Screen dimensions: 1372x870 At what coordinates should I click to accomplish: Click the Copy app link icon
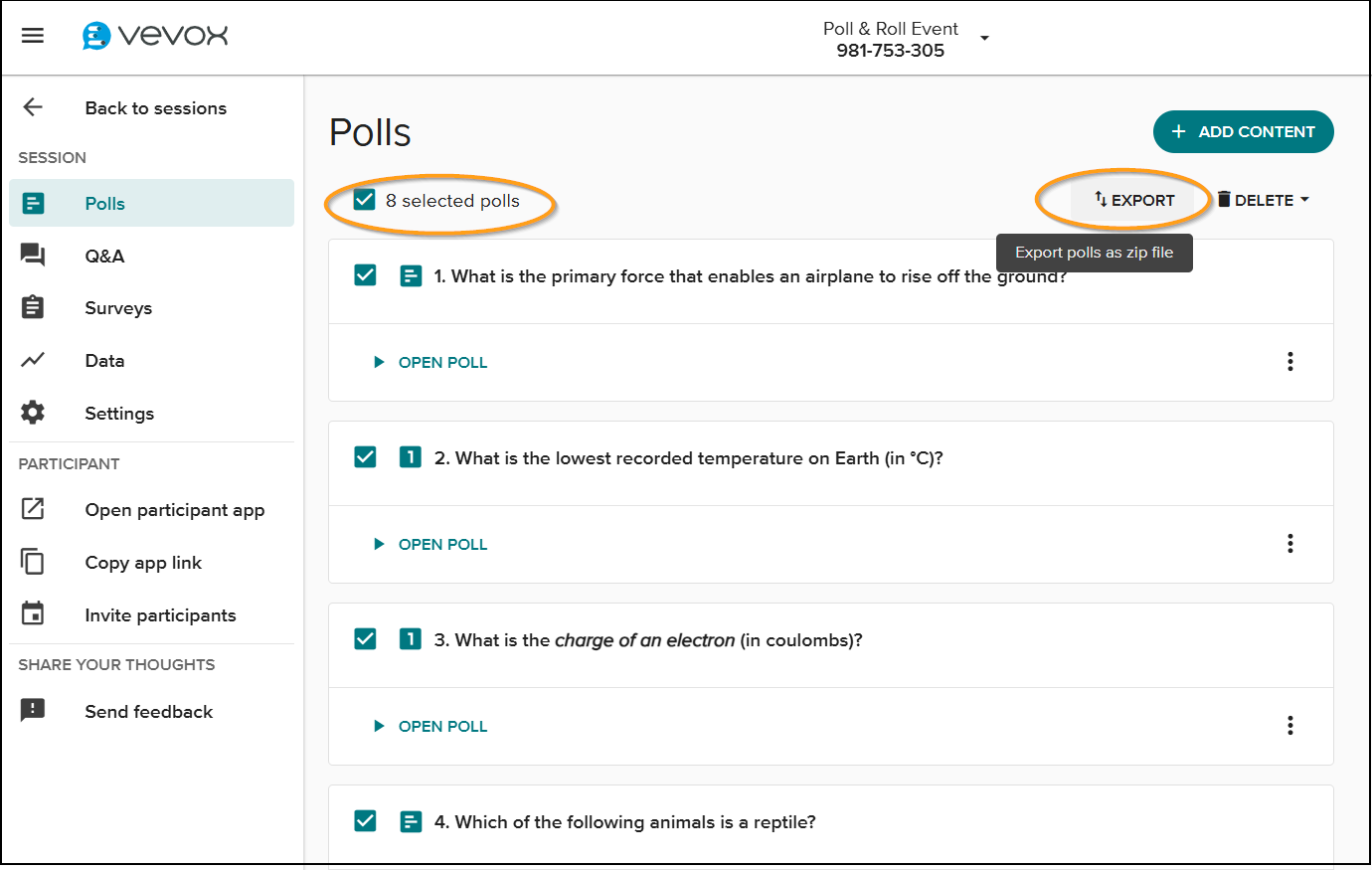pos(33,562)
